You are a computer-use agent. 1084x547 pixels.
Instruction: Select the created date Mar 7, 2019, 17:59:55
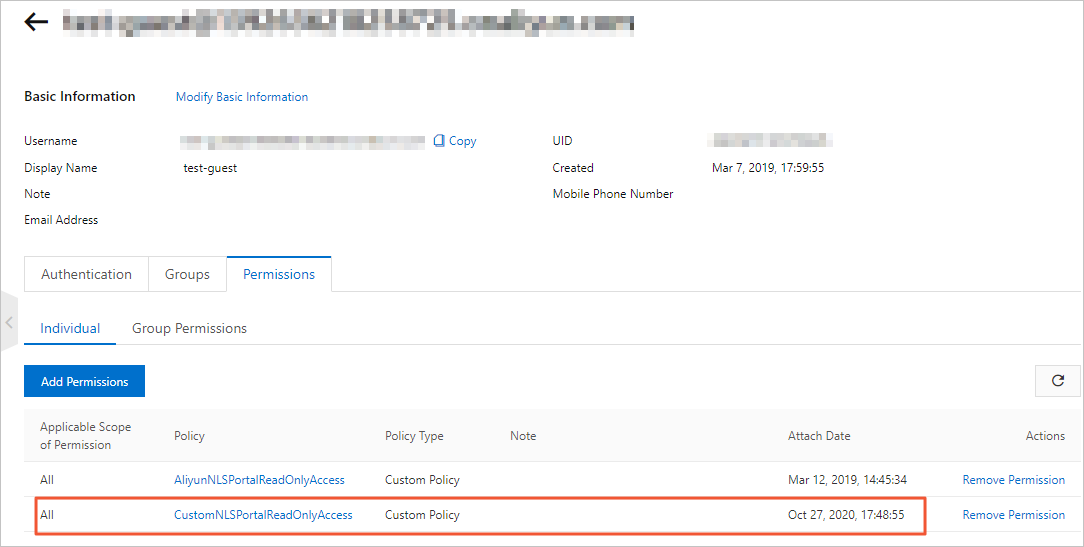pos(768,167)
